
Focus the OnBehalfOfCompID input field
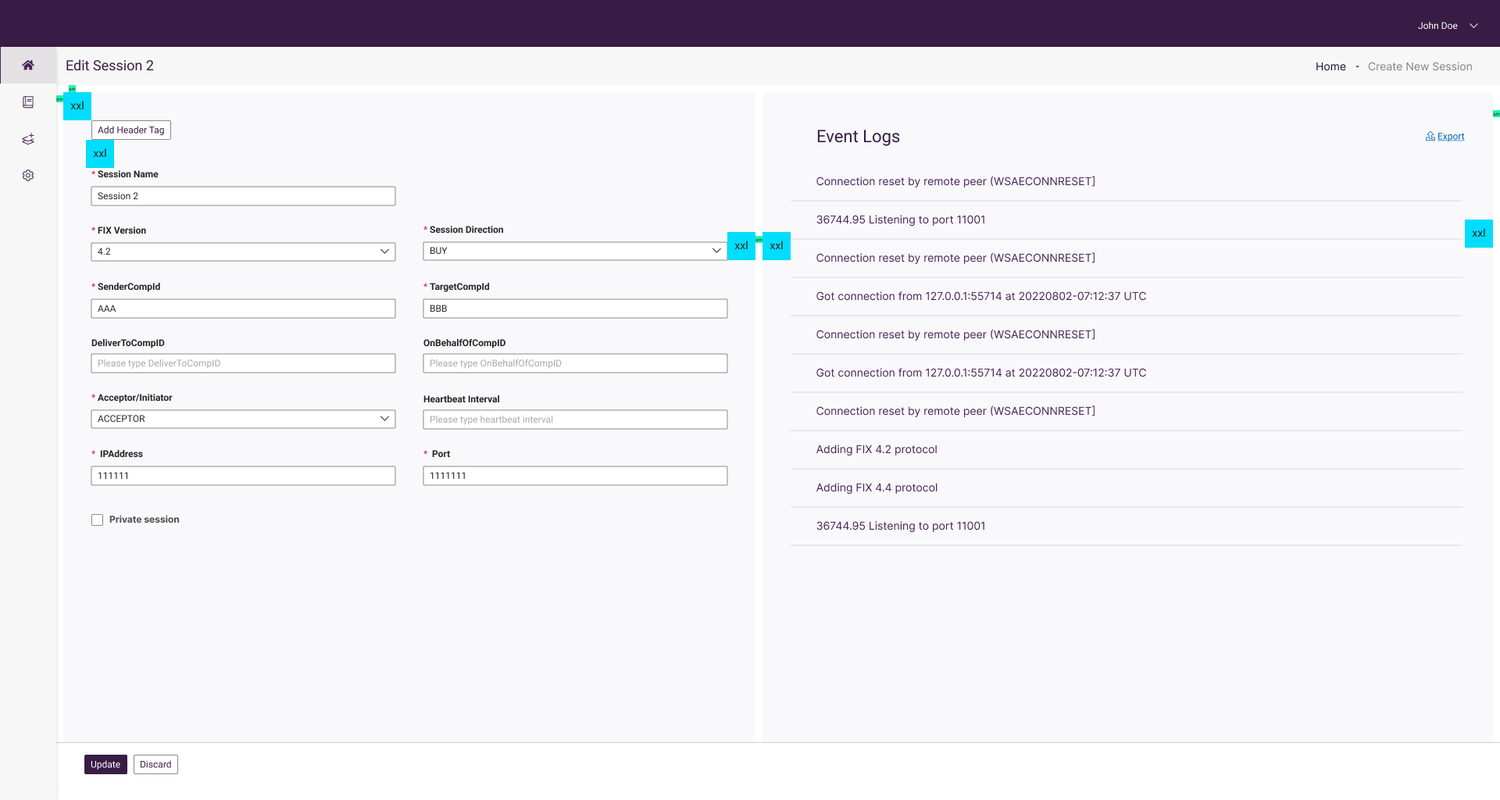[575, 363]
